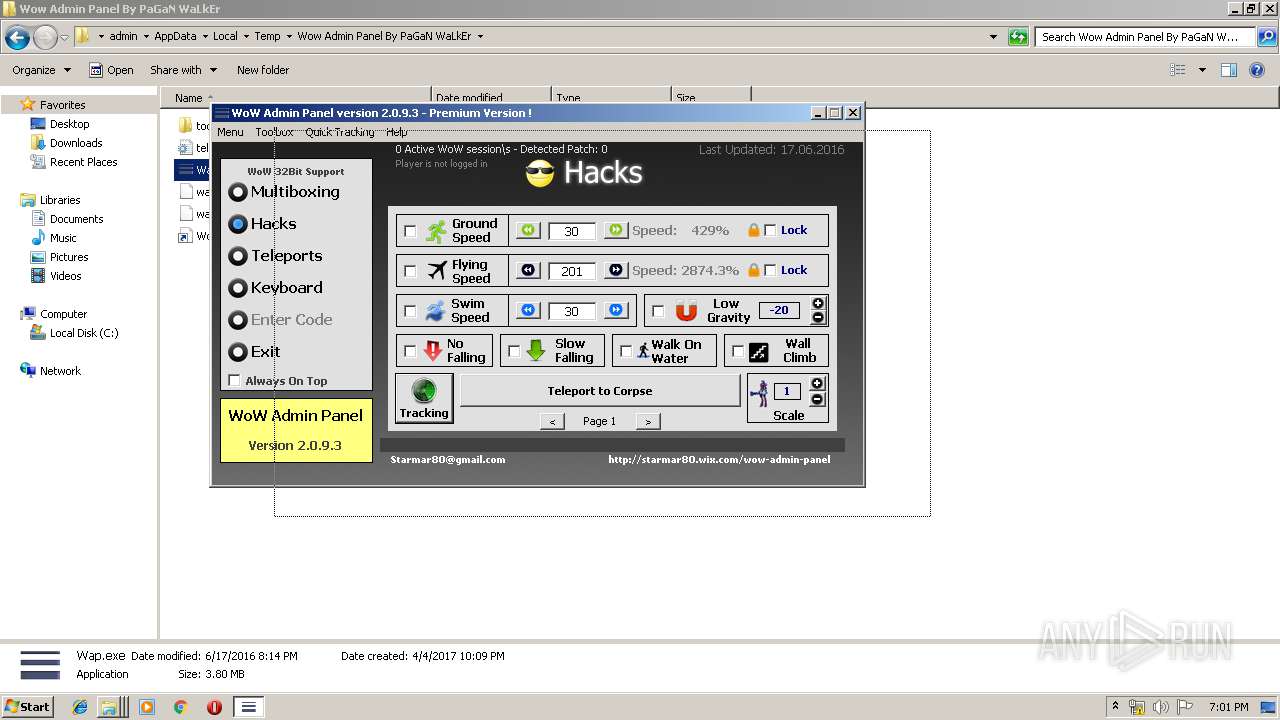Select the Teleports radio option
1280x720 pixels.
[238, 256]
